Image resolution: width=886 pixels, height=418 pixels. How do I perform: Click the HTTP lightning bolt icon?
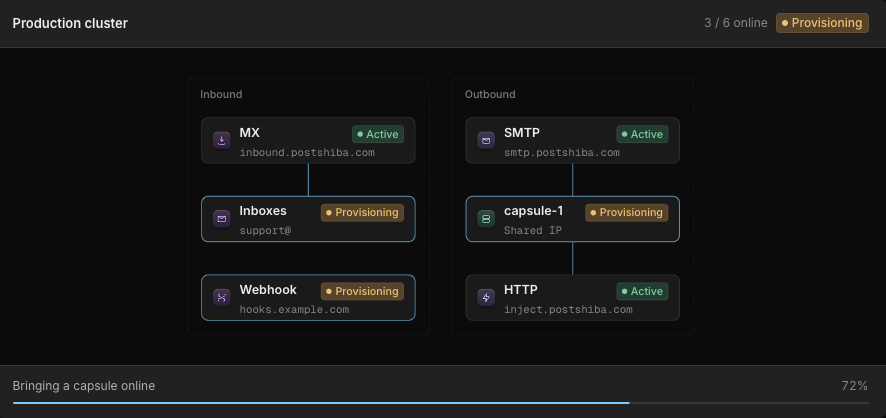coord(486,297)
